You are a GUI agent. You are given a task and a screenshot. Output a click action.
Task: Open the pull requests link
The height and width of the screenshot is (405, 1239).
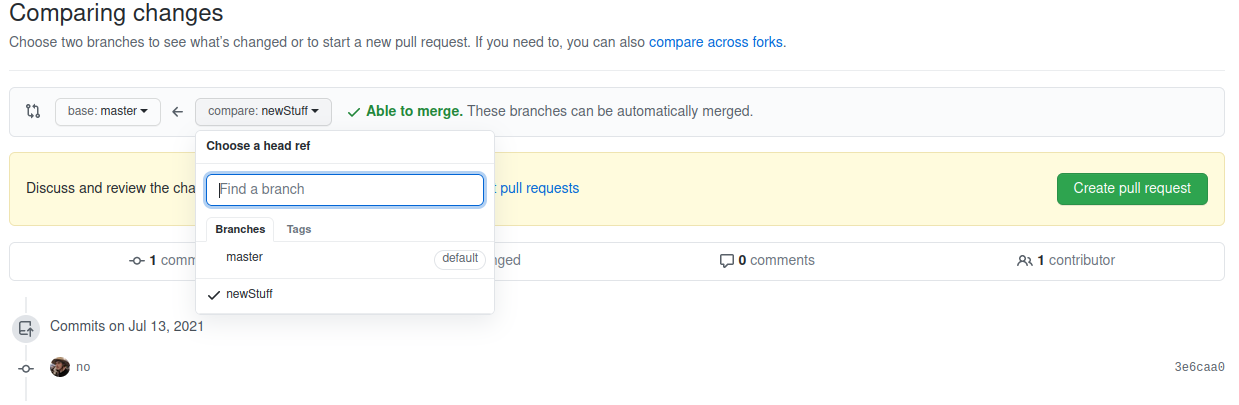coord(539,188)
